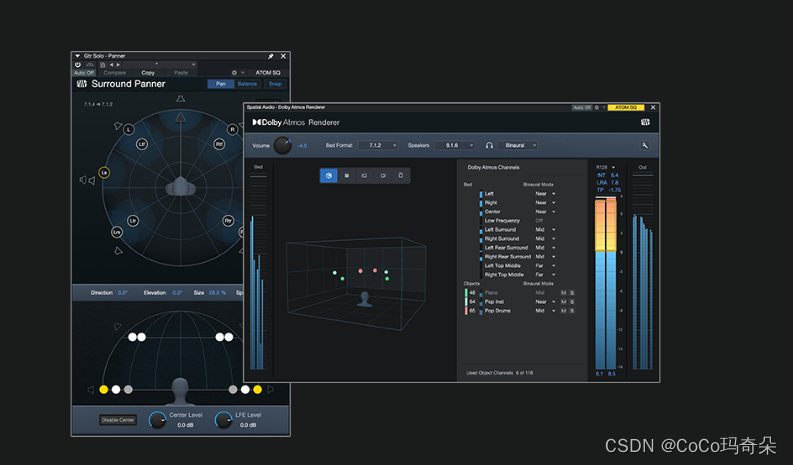Screen dimensions: 793x465
Task: Select the Ltf speaker node in panner
Action: point(142,144)
